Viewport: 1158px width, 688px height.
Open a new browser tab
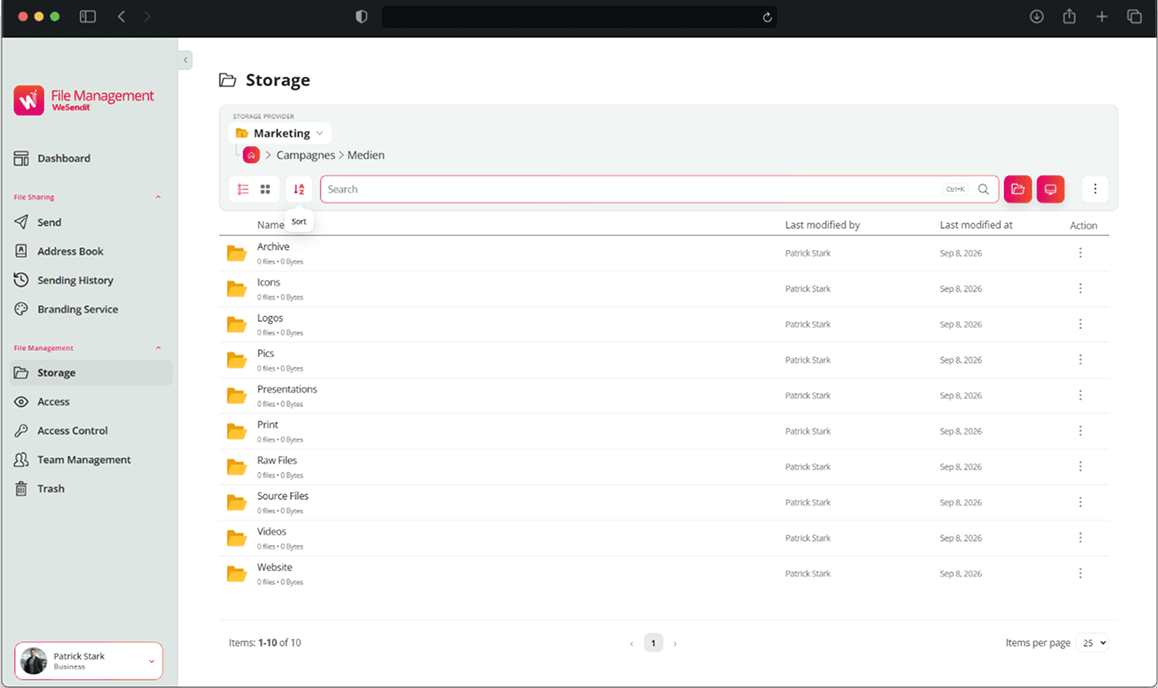(x=1102, y=16)
